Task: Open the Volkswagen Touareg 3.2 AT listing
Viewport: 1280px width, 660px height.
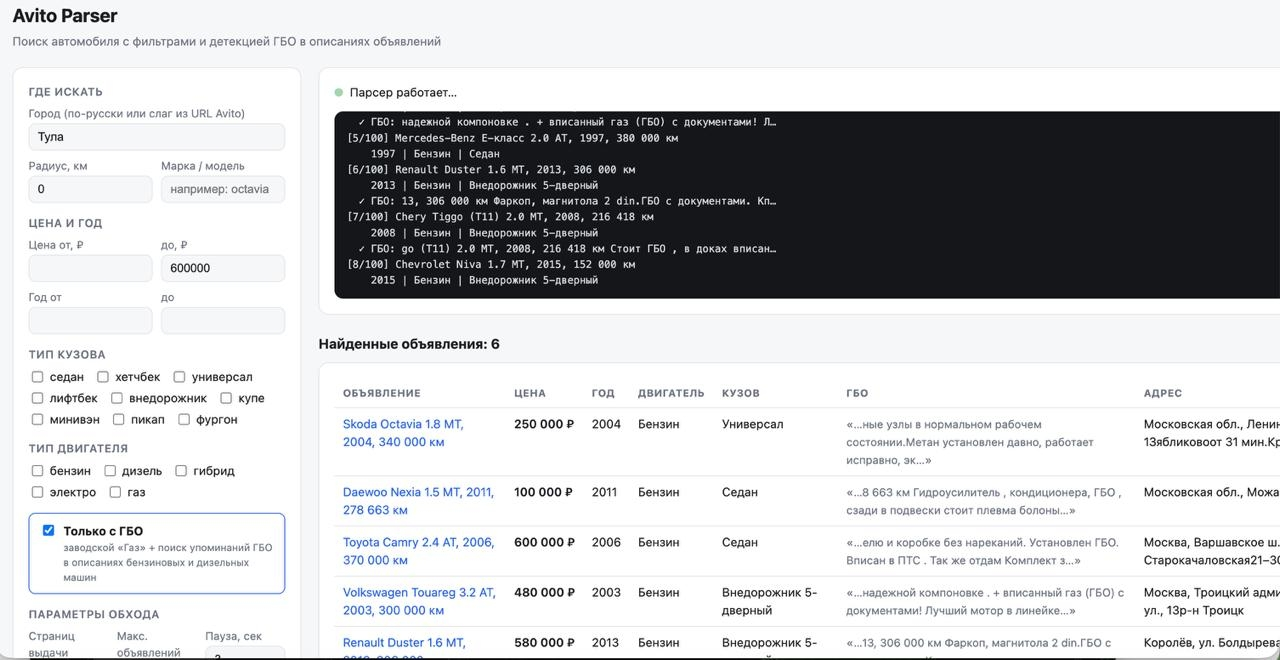Action: coord(419,601)
